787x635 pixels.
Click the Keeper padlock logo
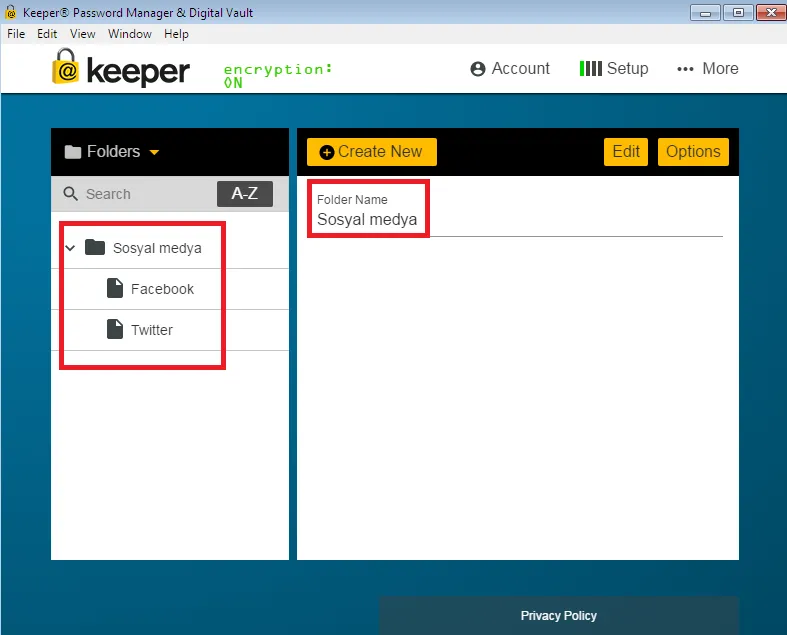pyautogui.click(x=65, y=66)
